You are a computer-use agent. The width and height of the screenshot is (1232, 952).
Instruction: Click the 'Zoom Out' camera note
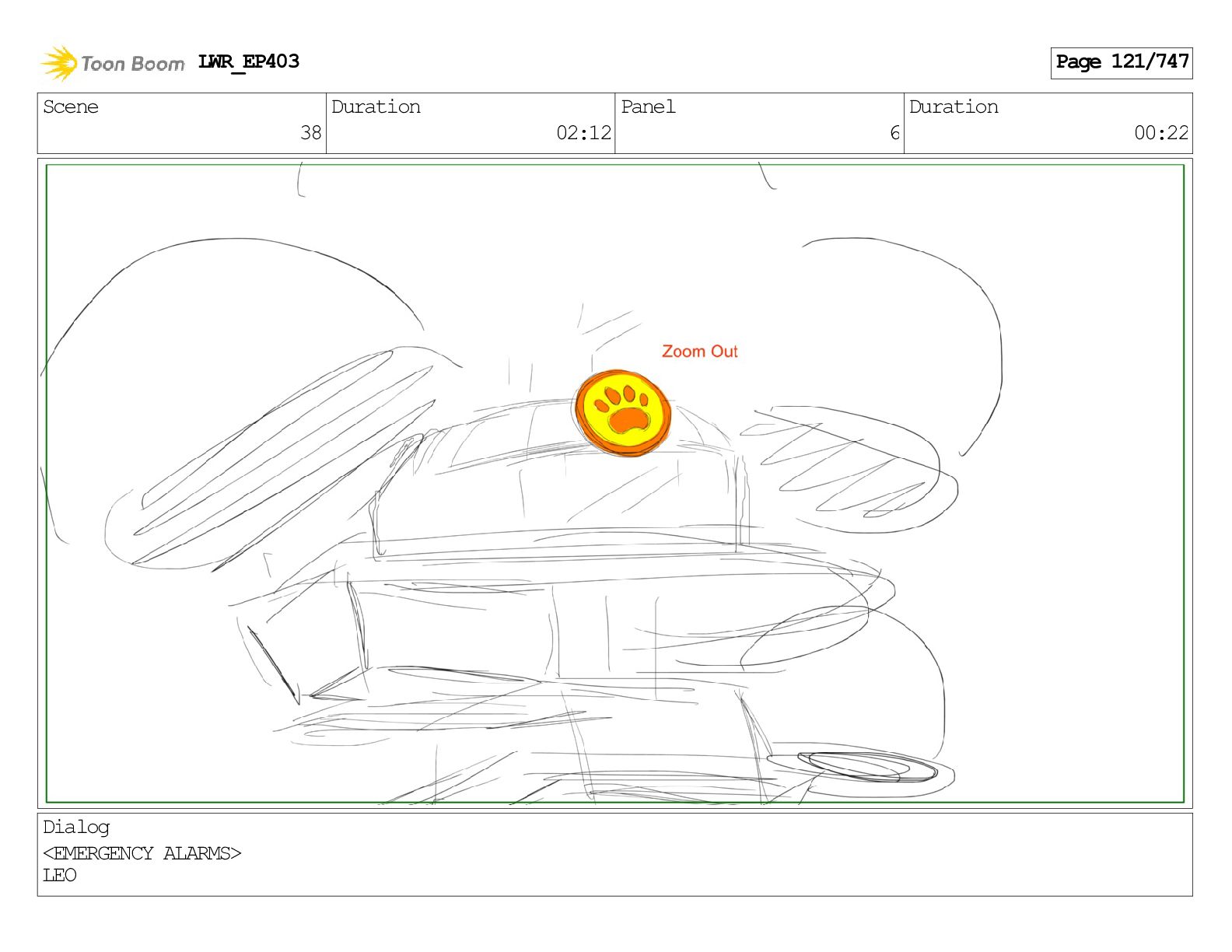699,352
